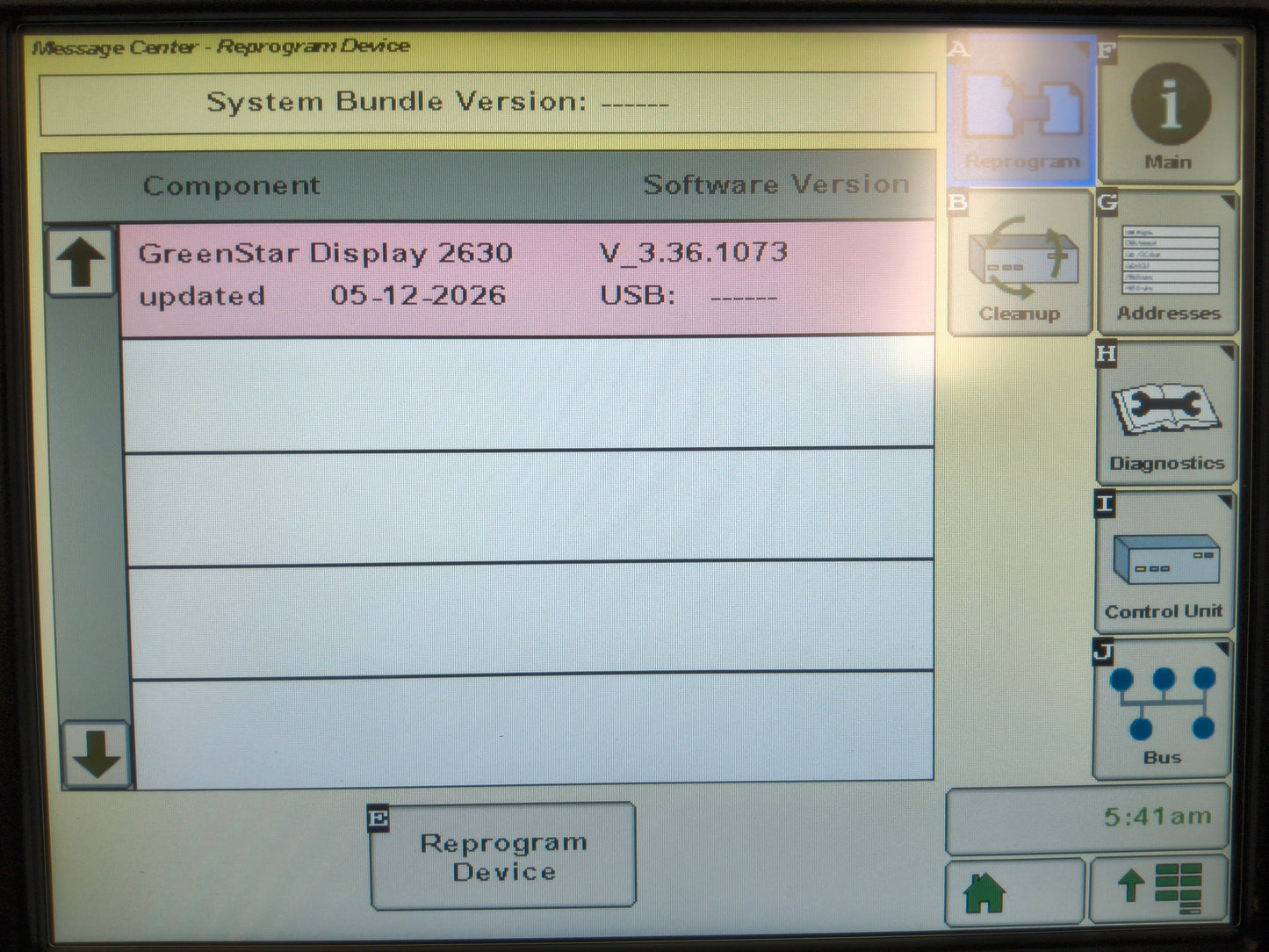
Task: Click software version V_3.36.1073
Action: pyautogui.click(x=694, y=253)
